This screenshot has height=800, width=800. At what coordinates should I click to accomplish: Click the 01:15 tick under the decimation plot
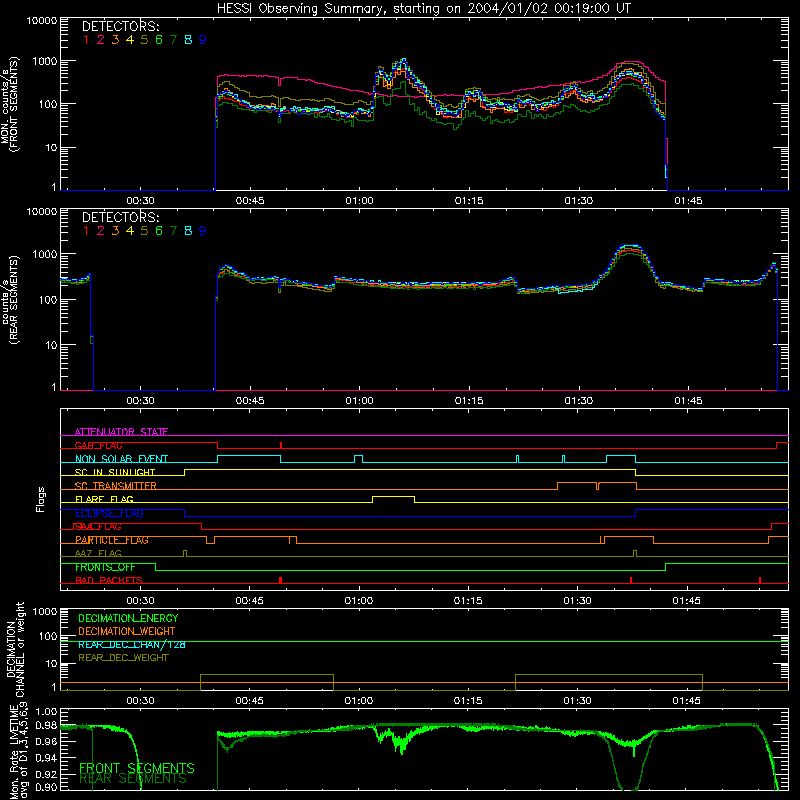468,701
